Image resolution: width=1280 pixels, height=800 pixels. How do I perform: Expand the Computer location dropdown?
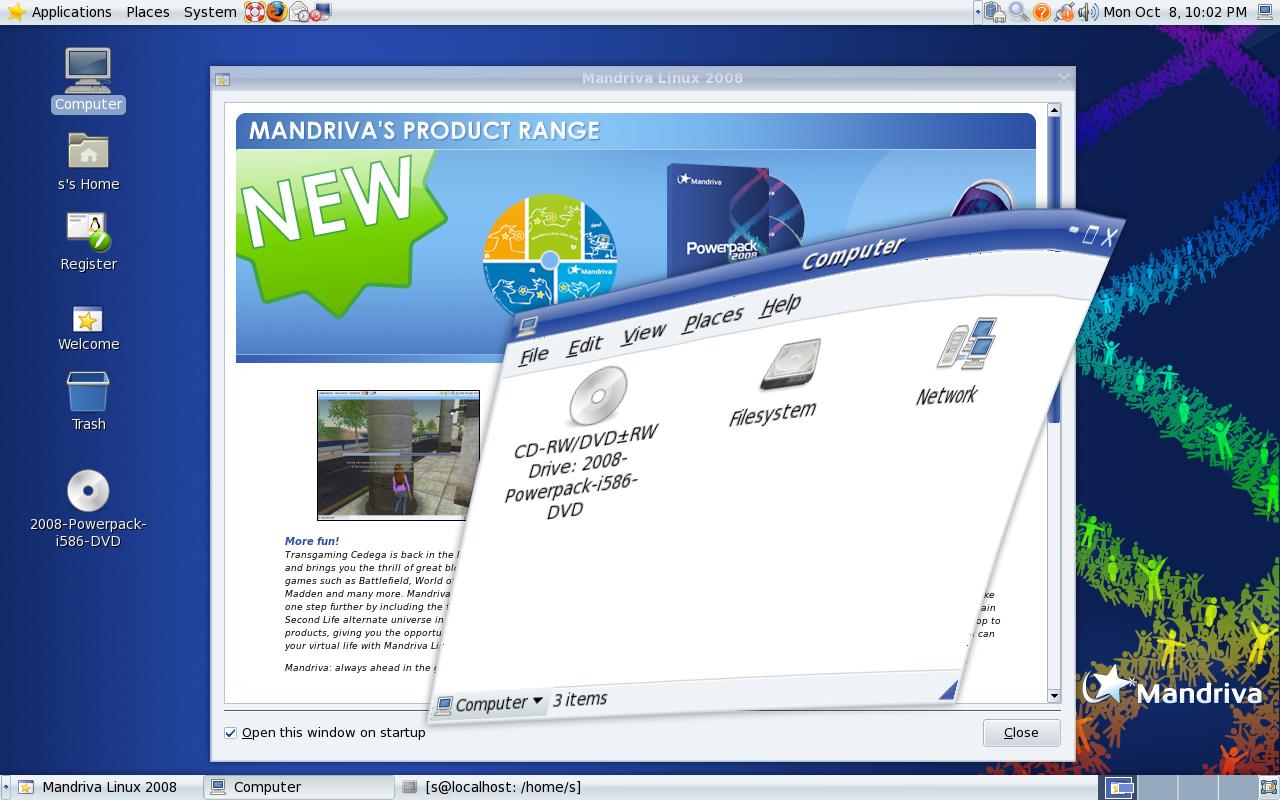click(490, 704)
